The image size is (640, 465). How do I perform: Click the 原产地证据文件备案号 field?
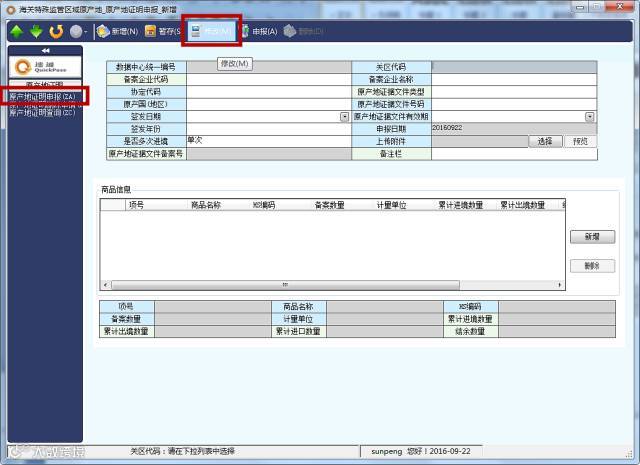pyautogui.click(x=269, y=154)
